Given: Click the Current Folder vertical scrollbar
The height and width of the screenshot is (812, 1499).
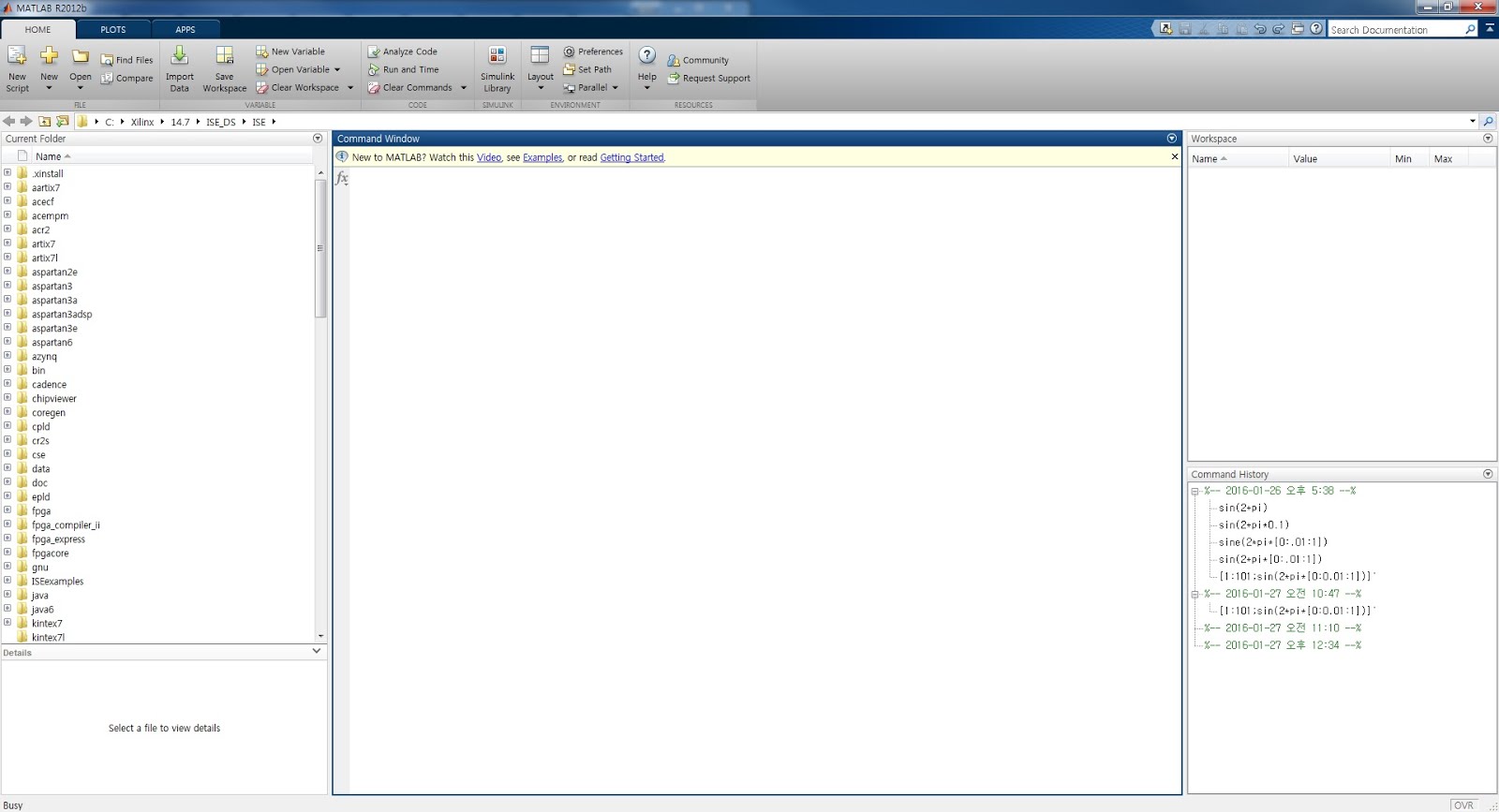Looking at the screenshot, I should pos(320,248).
